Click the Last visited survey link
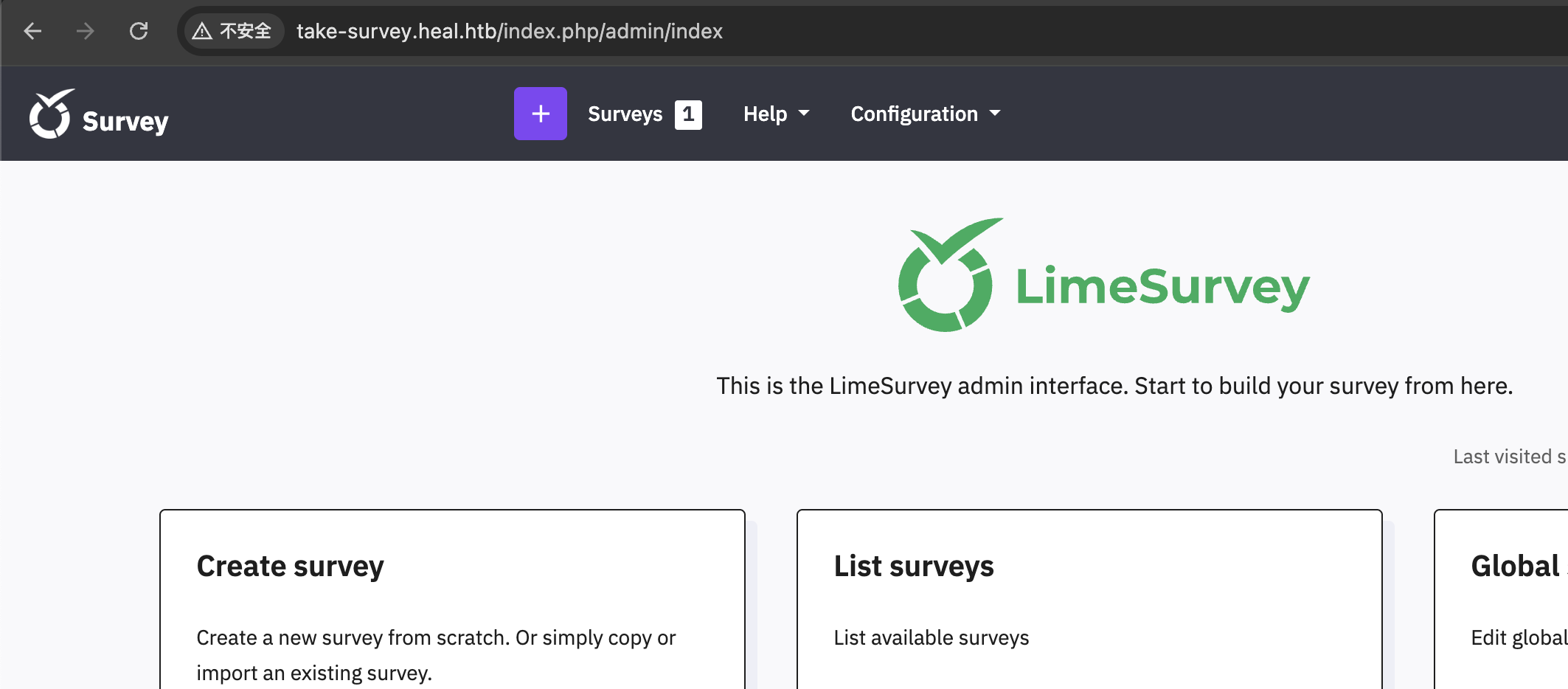Viewport: 1568px width, 689px height. pyautogui.click(x=1509, y=456)
